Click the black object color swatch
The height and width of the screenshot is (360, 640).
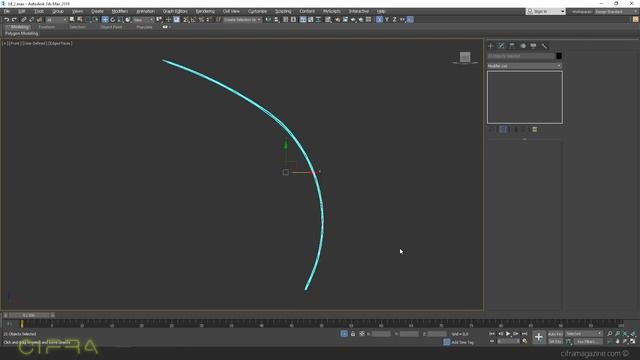pyautogui.click(x=559, y=56)
